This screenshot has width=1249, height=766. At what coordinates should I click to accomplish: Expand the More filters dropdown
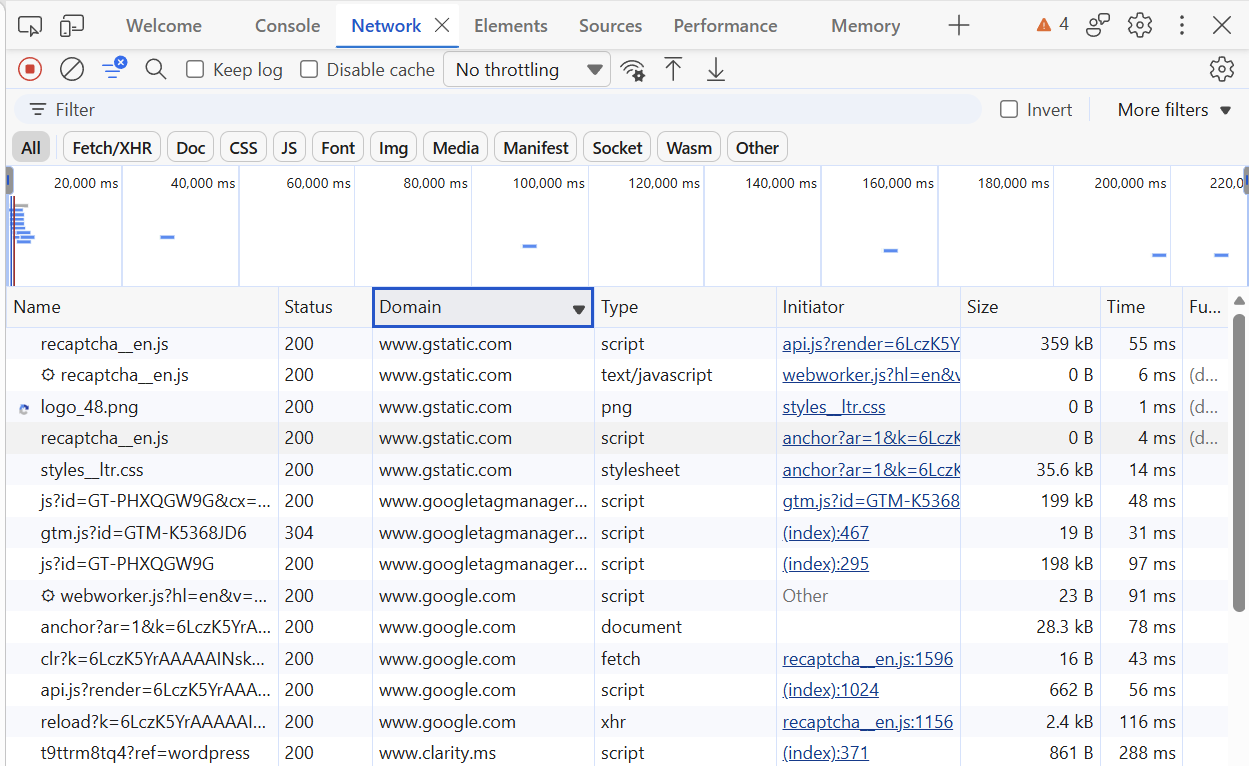tap(1174, 109)
